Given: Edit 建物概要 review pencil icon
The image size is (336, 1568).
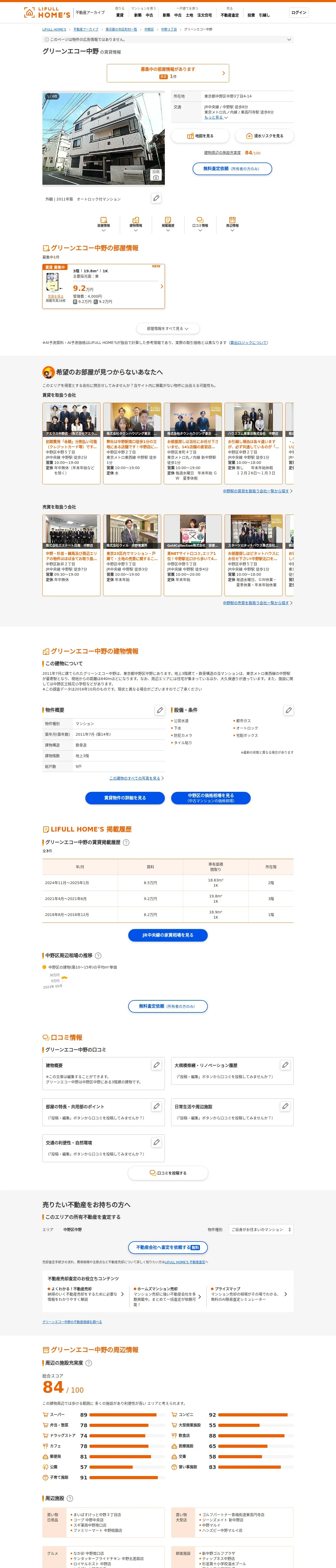Looking at the screenshot, I should tap(156, 1065).
